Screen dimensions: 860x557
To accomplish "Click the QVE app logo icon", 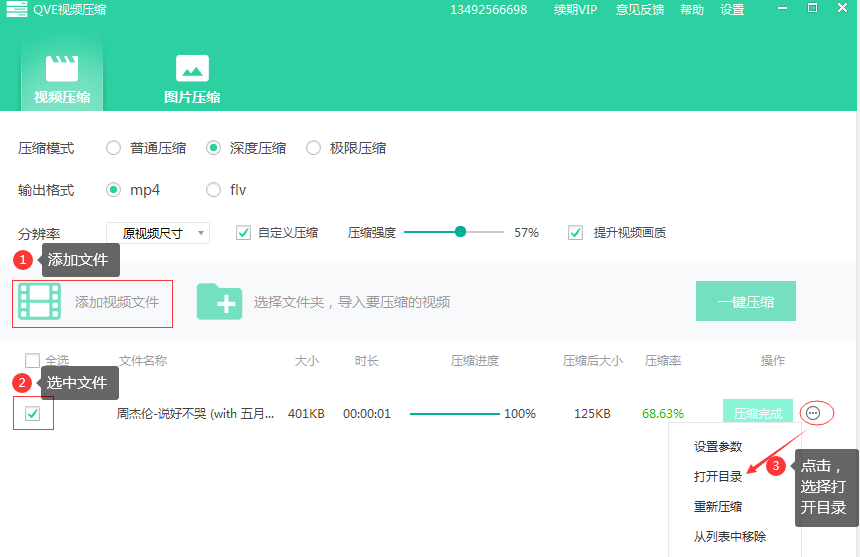I will (x=16, y=9).
